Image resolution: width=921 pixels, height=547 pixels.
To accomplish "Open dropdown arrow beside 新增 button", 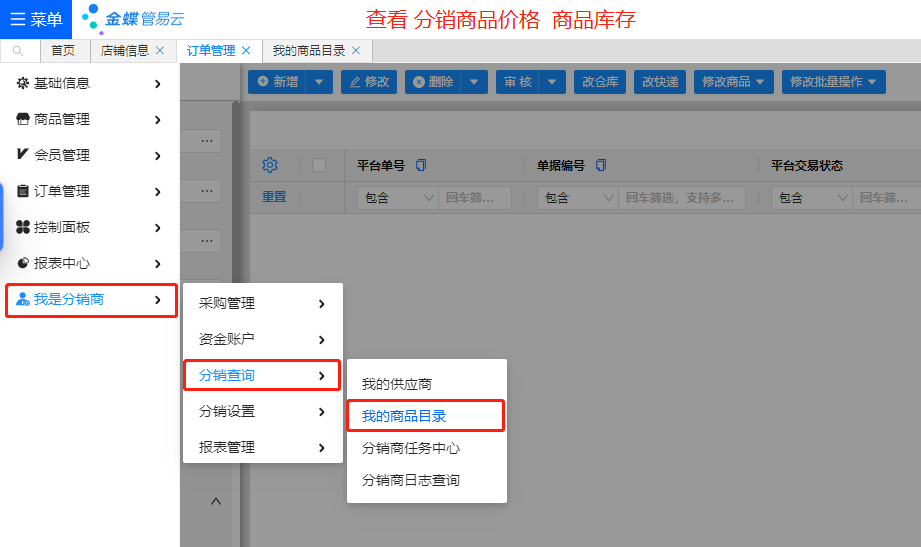I will point(319,82).
